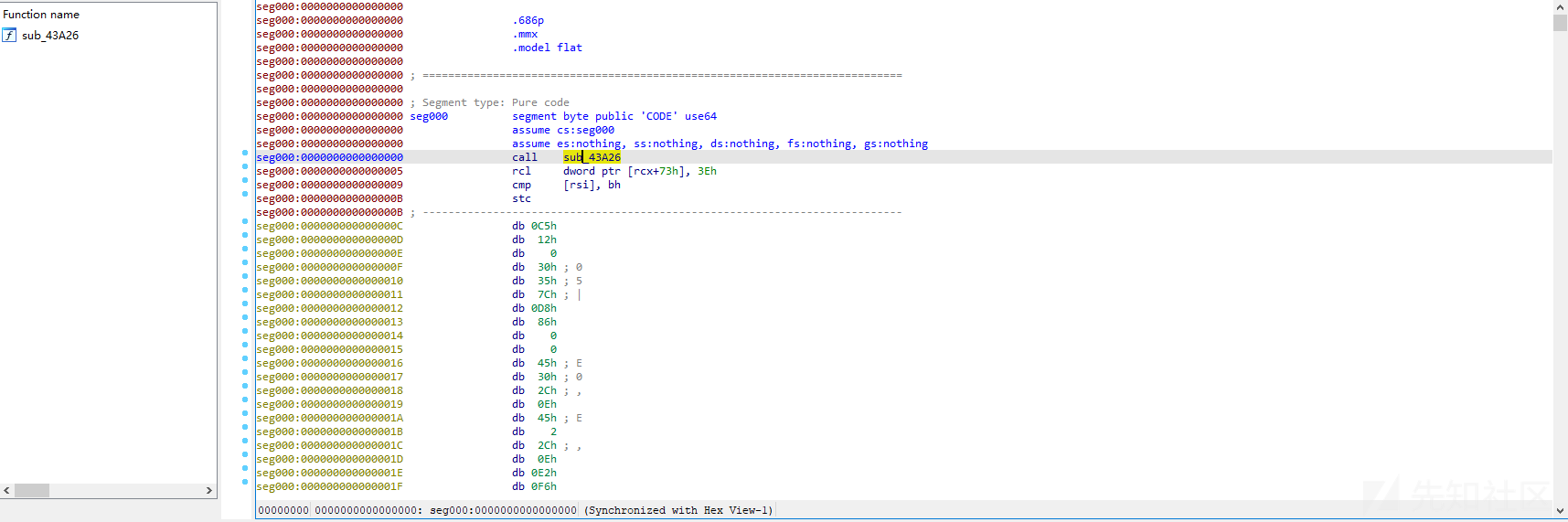Click 'segment byte public 'CODE' use64' text

coord(614,116)
